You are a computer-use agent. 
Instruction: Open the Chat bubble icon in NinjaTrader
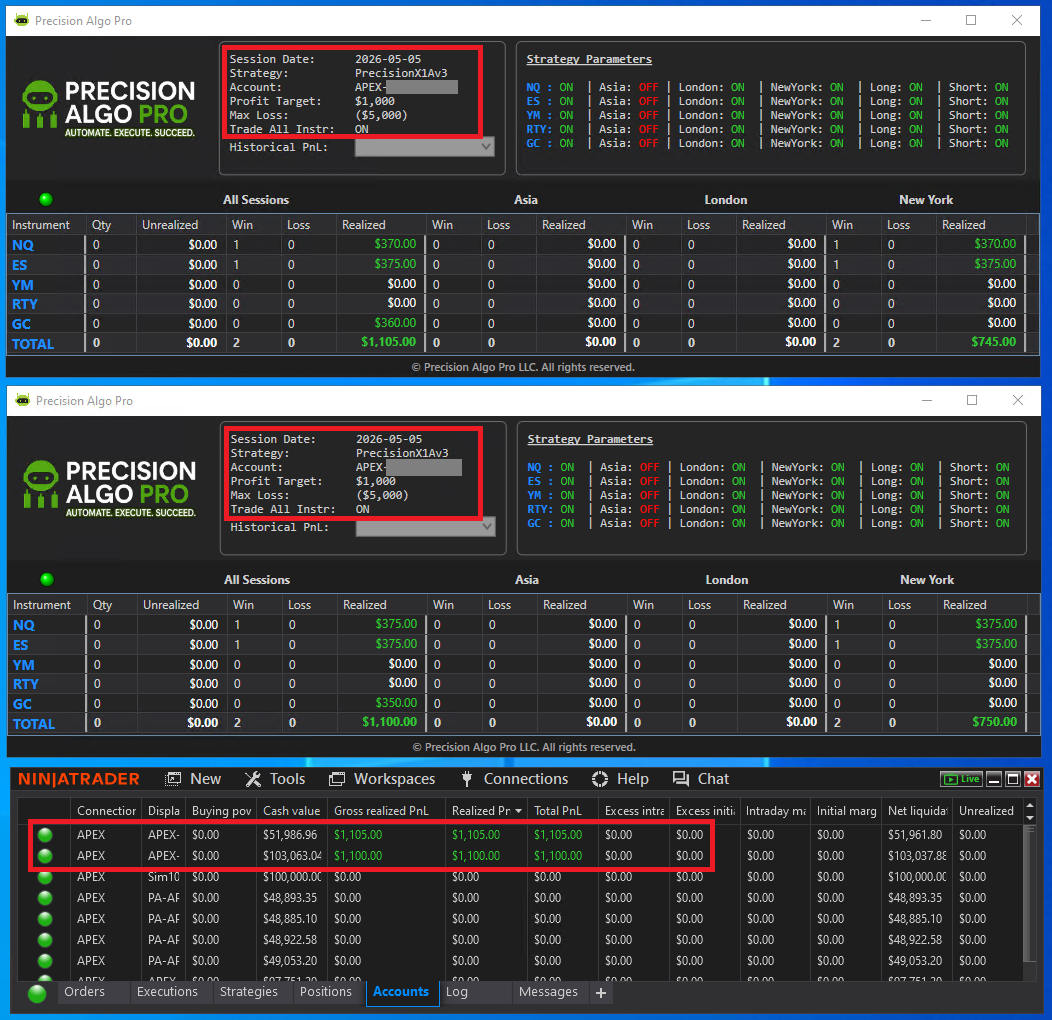pyautogui.click(x=681, y=778)
